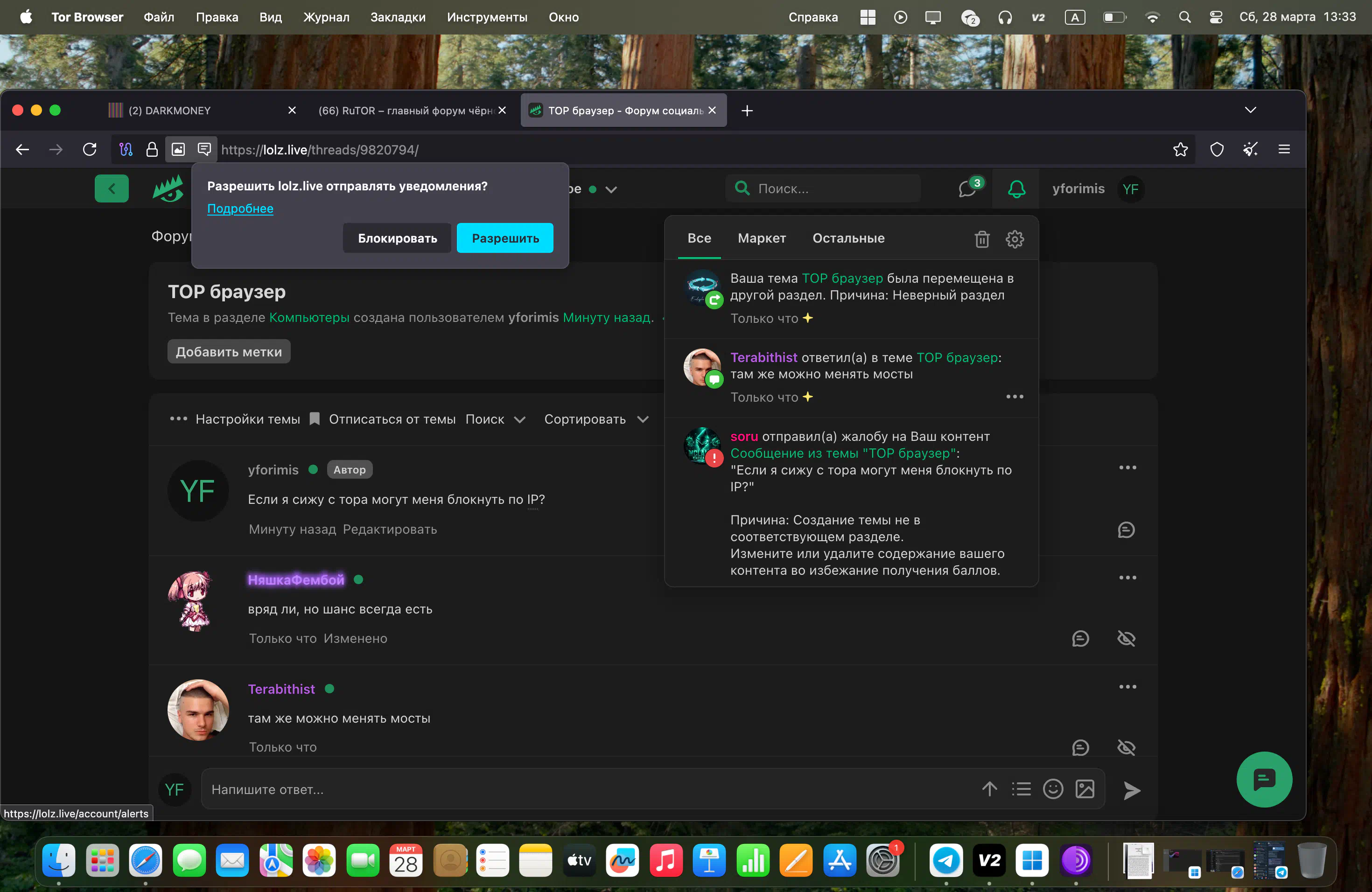Open emoji picker in reply box

(1053, 789)
